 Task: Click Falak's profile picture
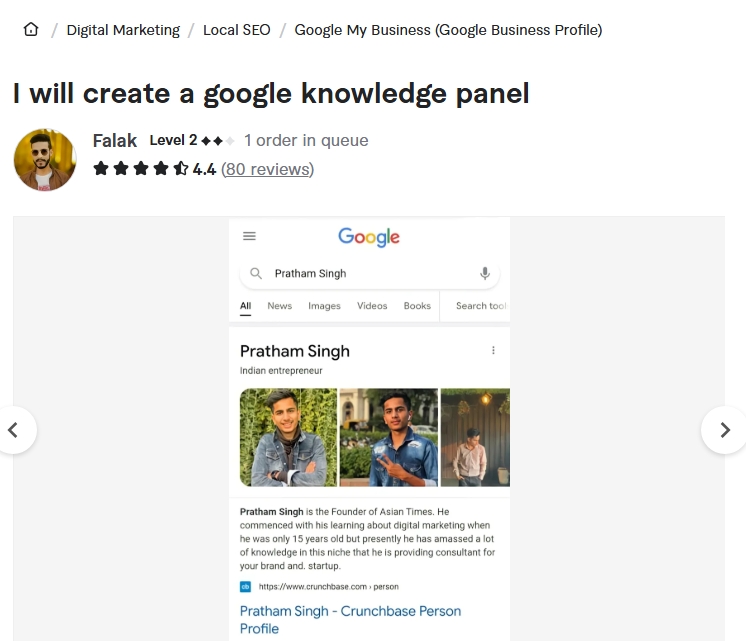45,159
